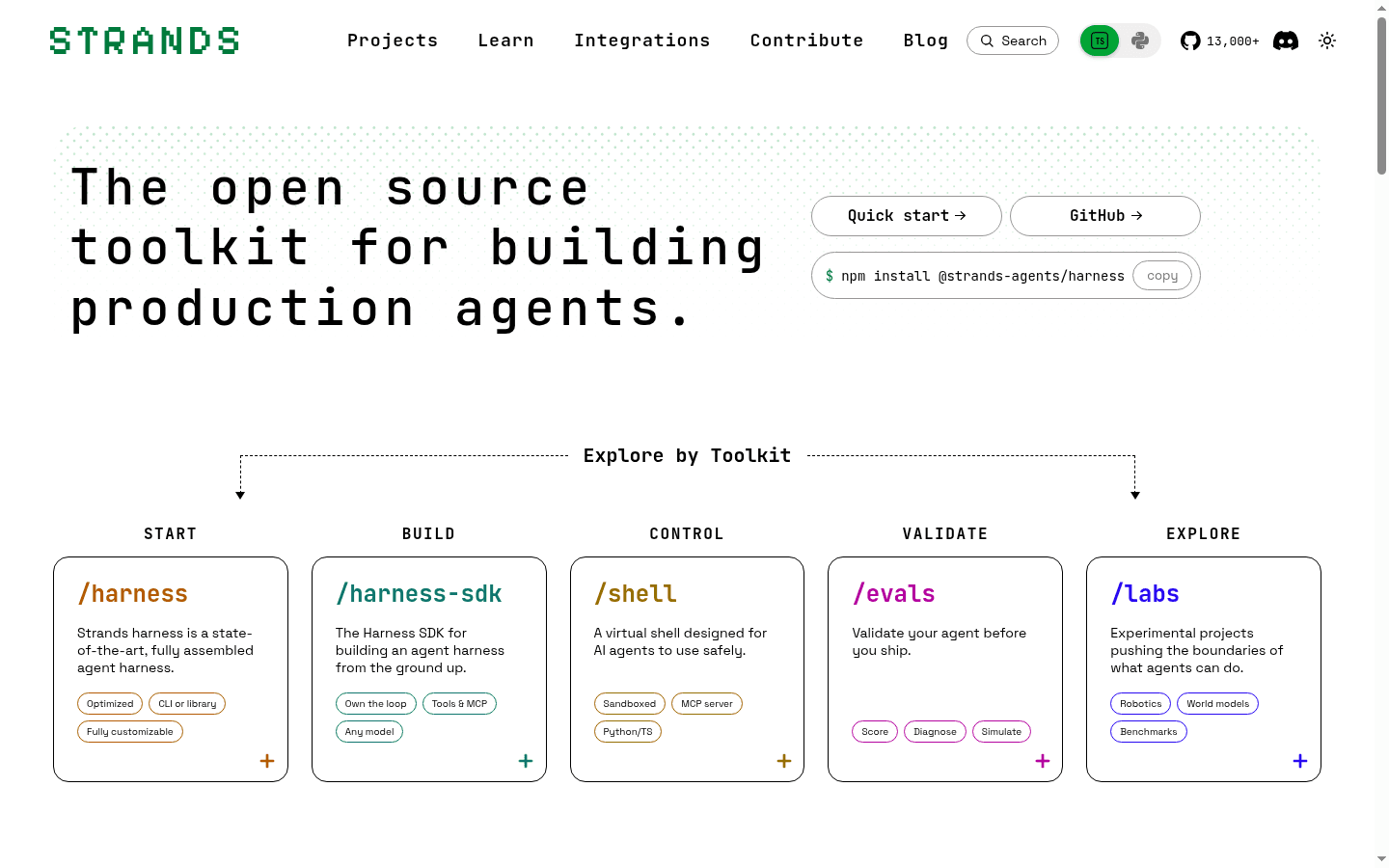This screenshot has width=1389, height=868.
Task: Click the Quick start button
Action: pyautogui.click(x=907, y=216)
